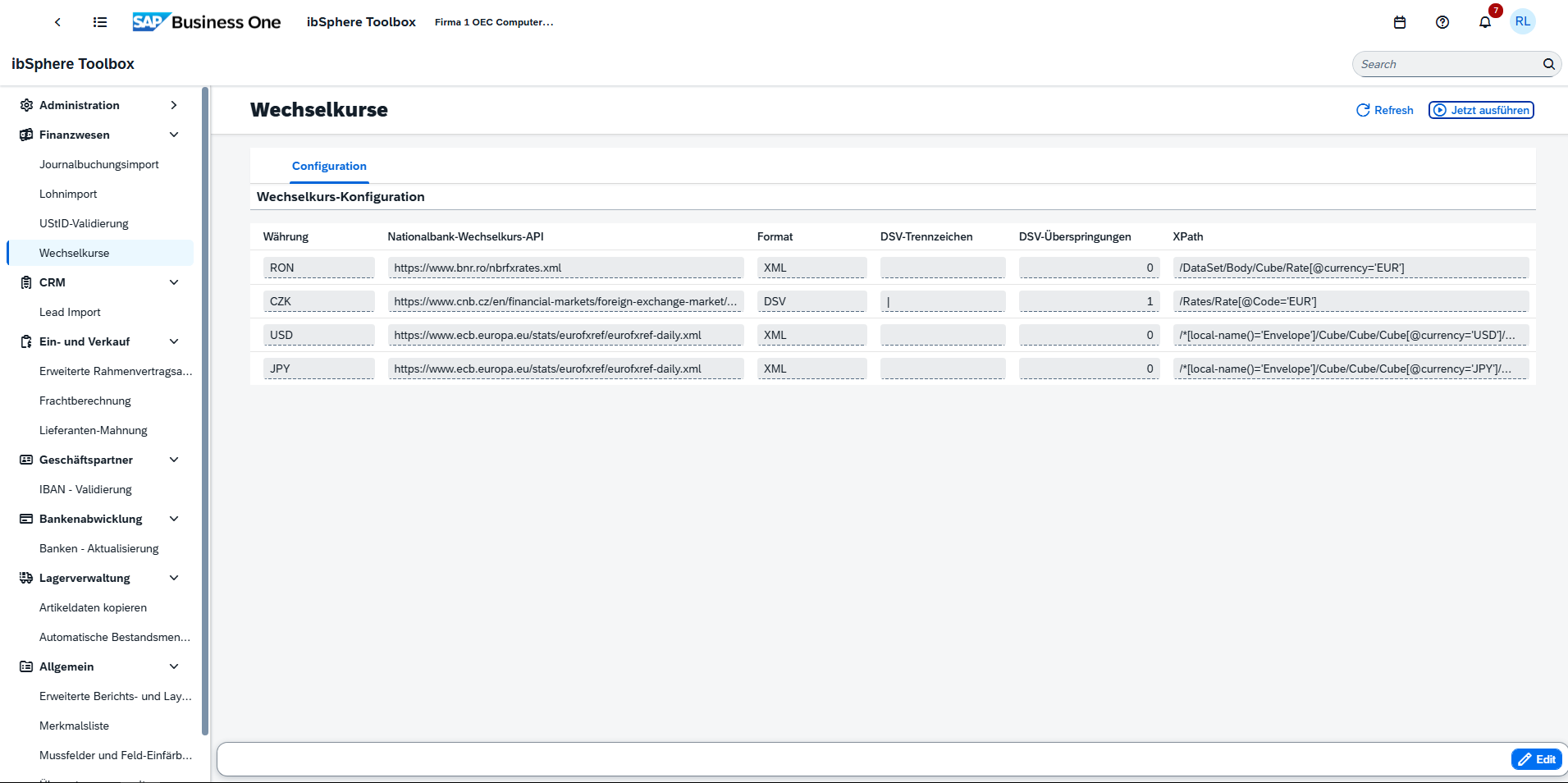Click the USD XPath field
The width and height of the screenshot is (1568, 783).
1351,335
